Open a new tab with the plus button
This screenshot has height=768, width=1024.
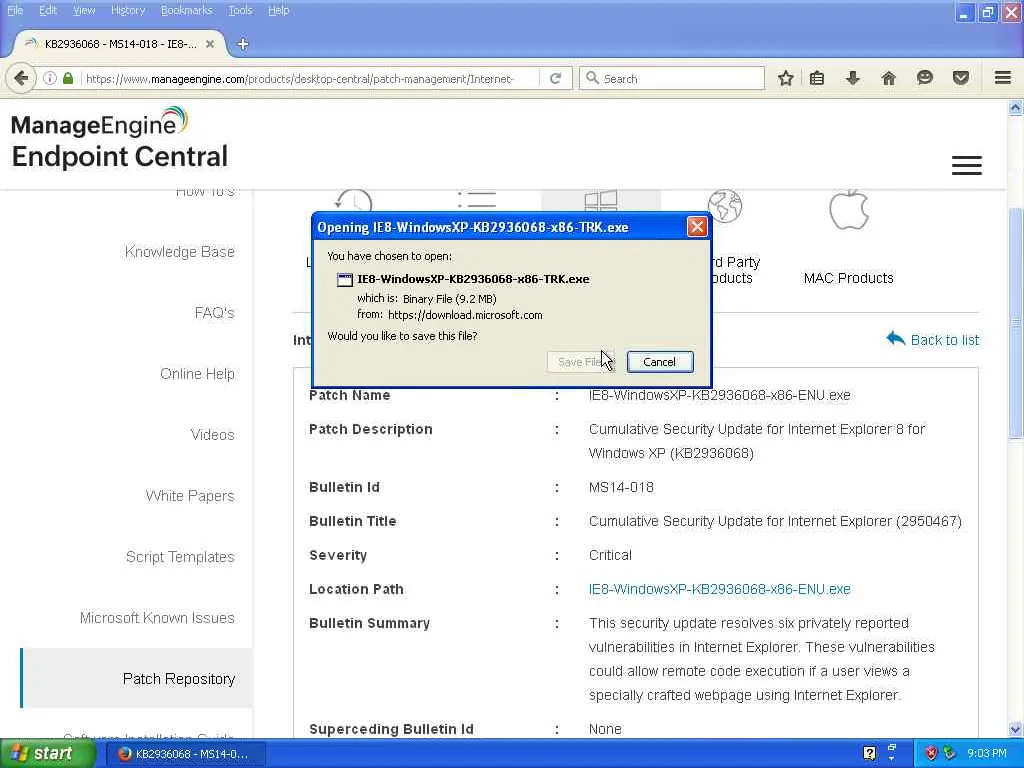coord(243,44)
